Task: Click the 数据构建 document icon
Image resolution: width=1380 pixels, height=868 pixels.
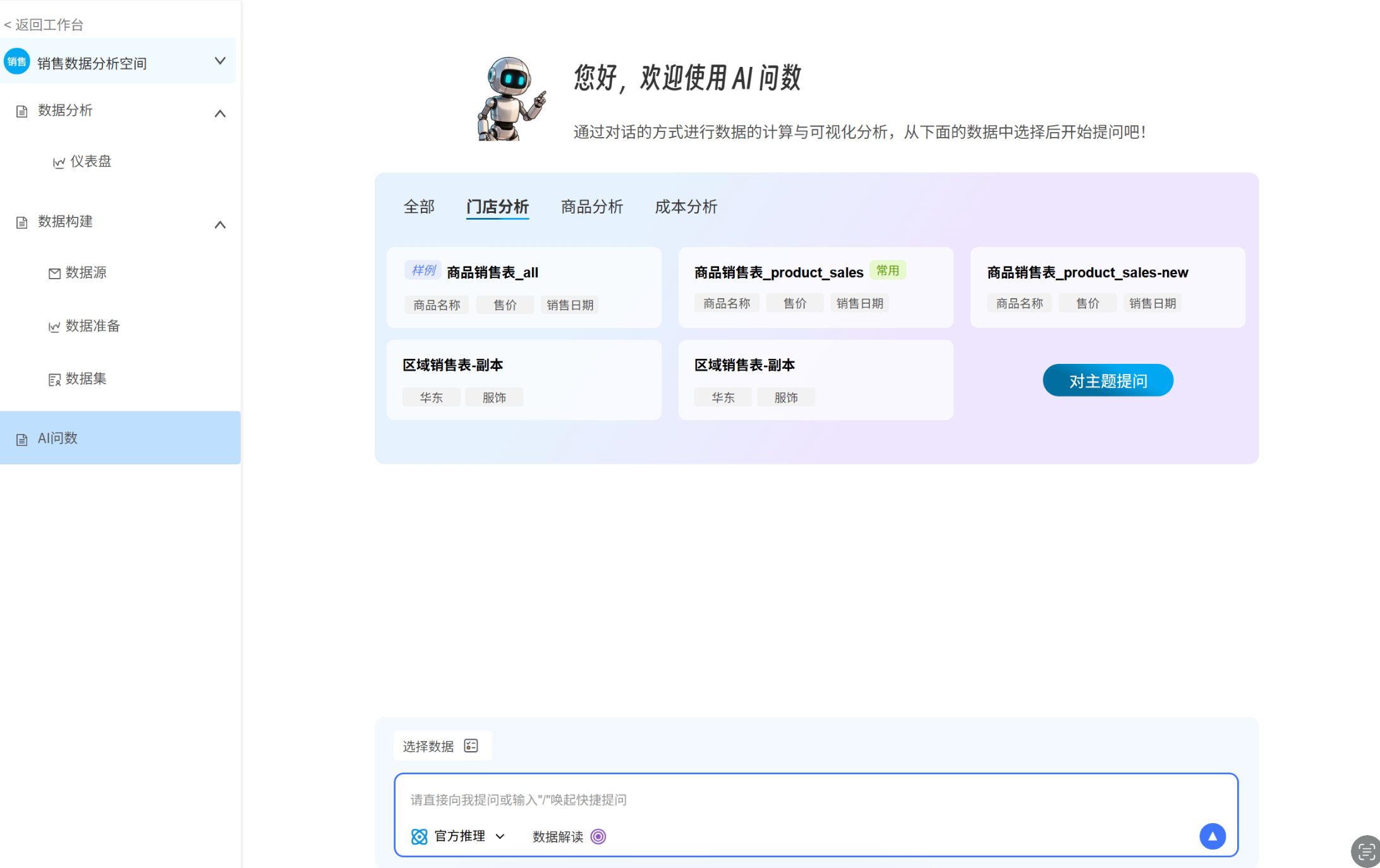Action: [22, 222]
